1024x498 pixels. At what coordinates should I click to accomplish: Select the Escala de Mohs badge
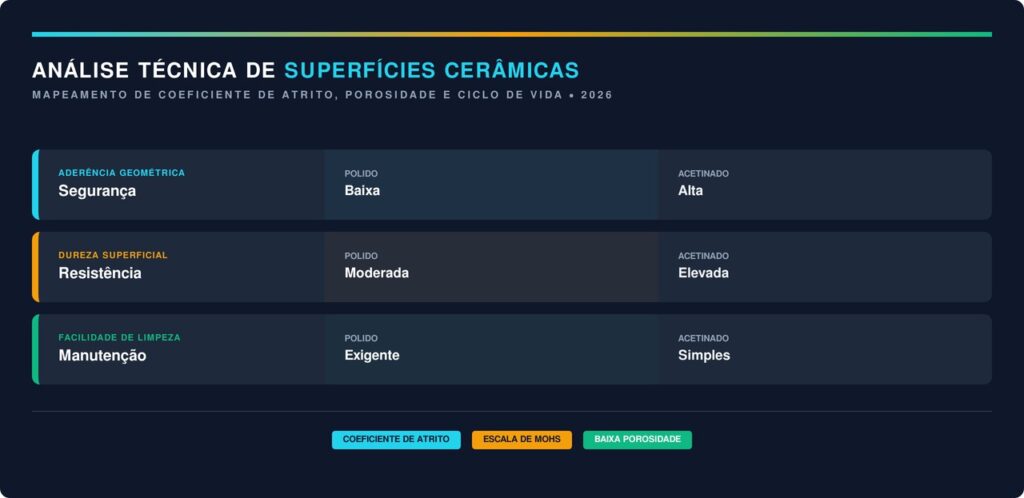coord(522,440)
